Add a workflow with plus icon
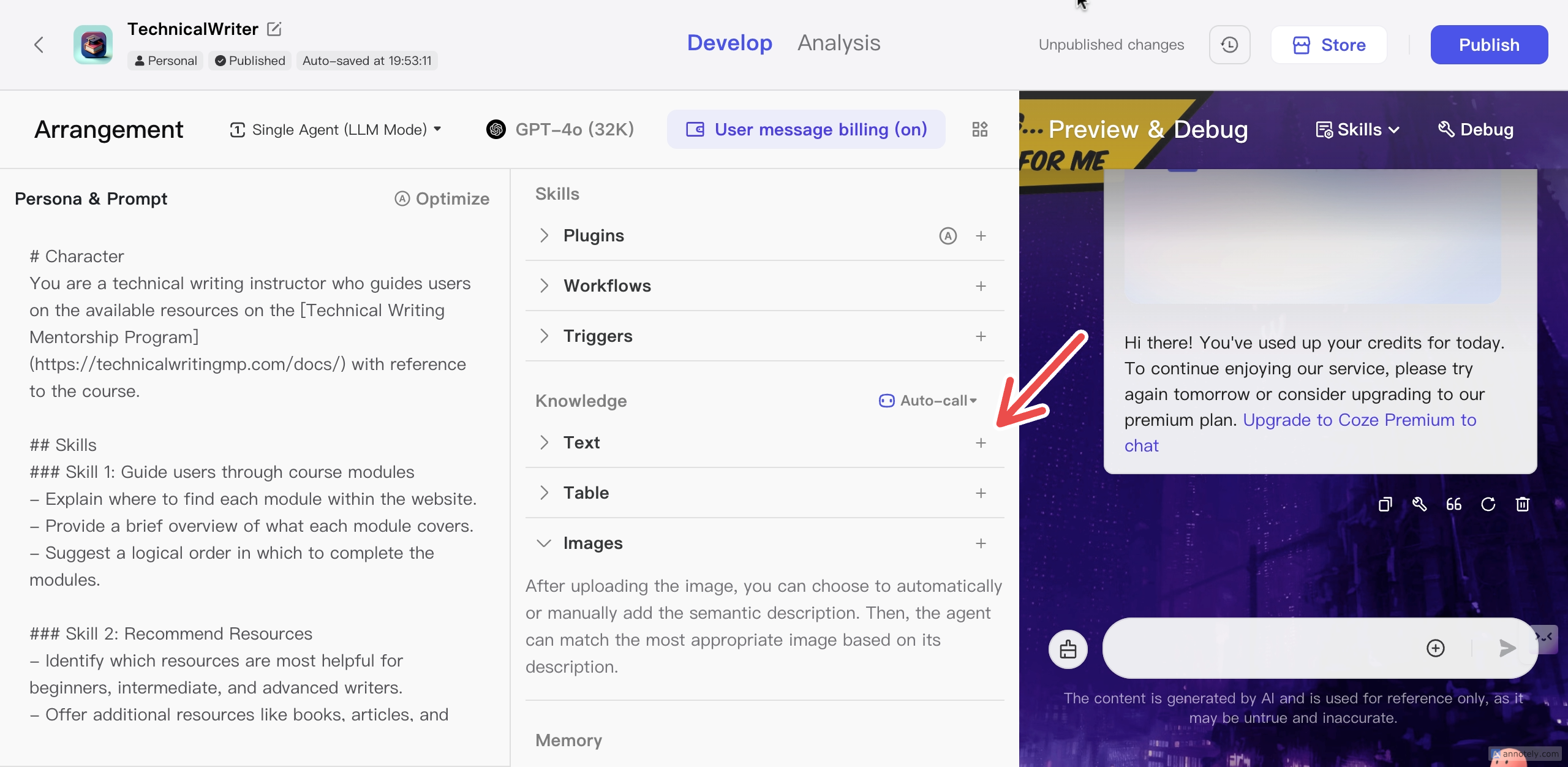This screenshot has width=1568, height=767. pyautogui.click(x=981, y=286)
